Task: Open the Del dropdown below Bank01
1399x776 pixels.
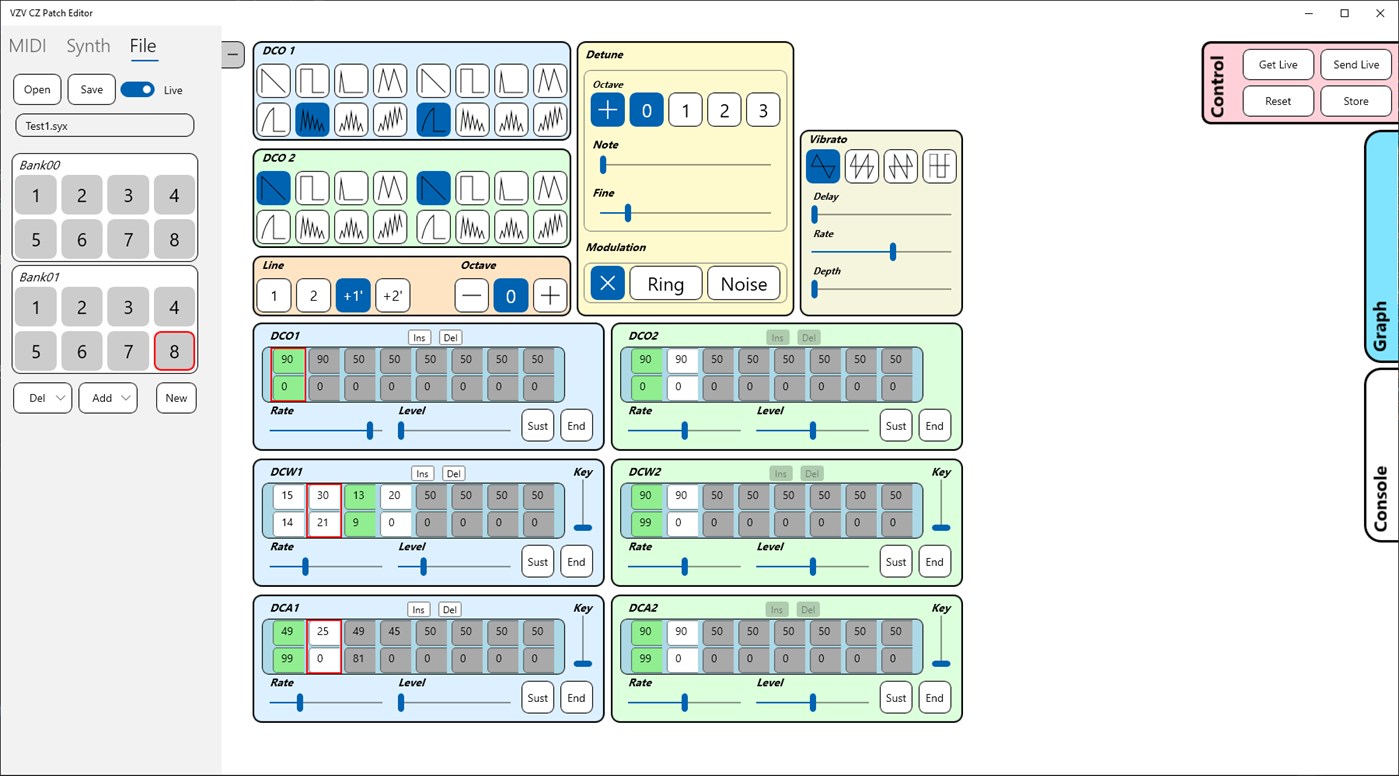Action: [x=41, y=397]
